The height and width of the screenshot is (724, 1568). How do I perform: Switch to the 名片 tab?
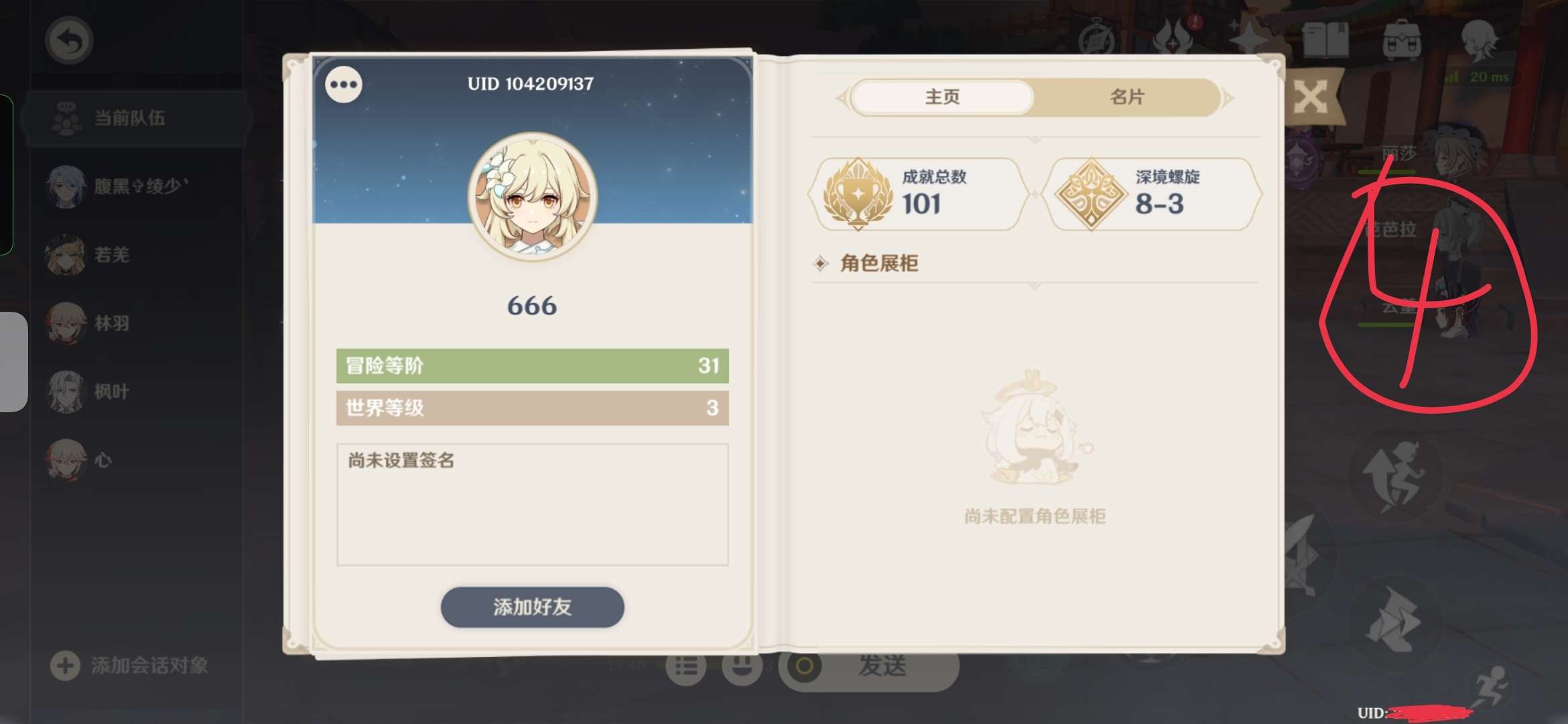point(1127,97)
